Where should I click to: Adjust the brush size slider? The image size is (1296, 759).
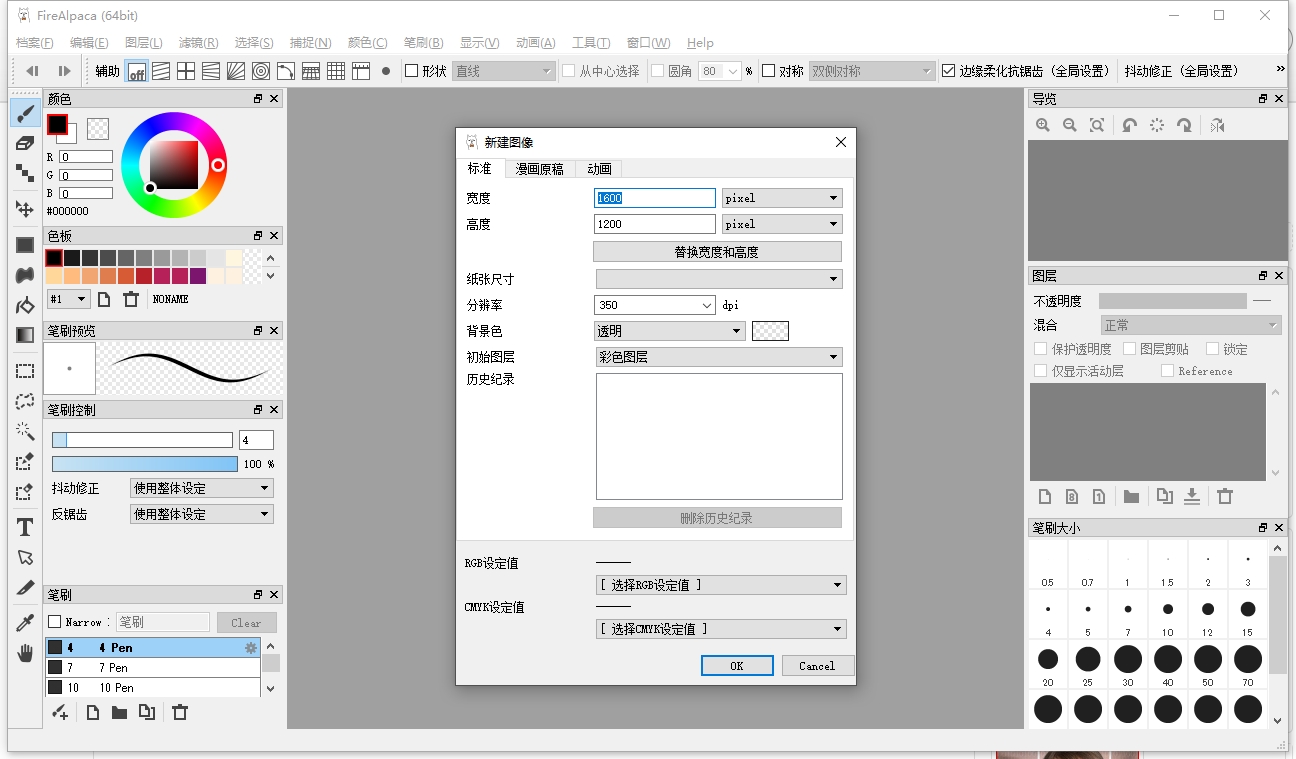(x=142, y=440)
